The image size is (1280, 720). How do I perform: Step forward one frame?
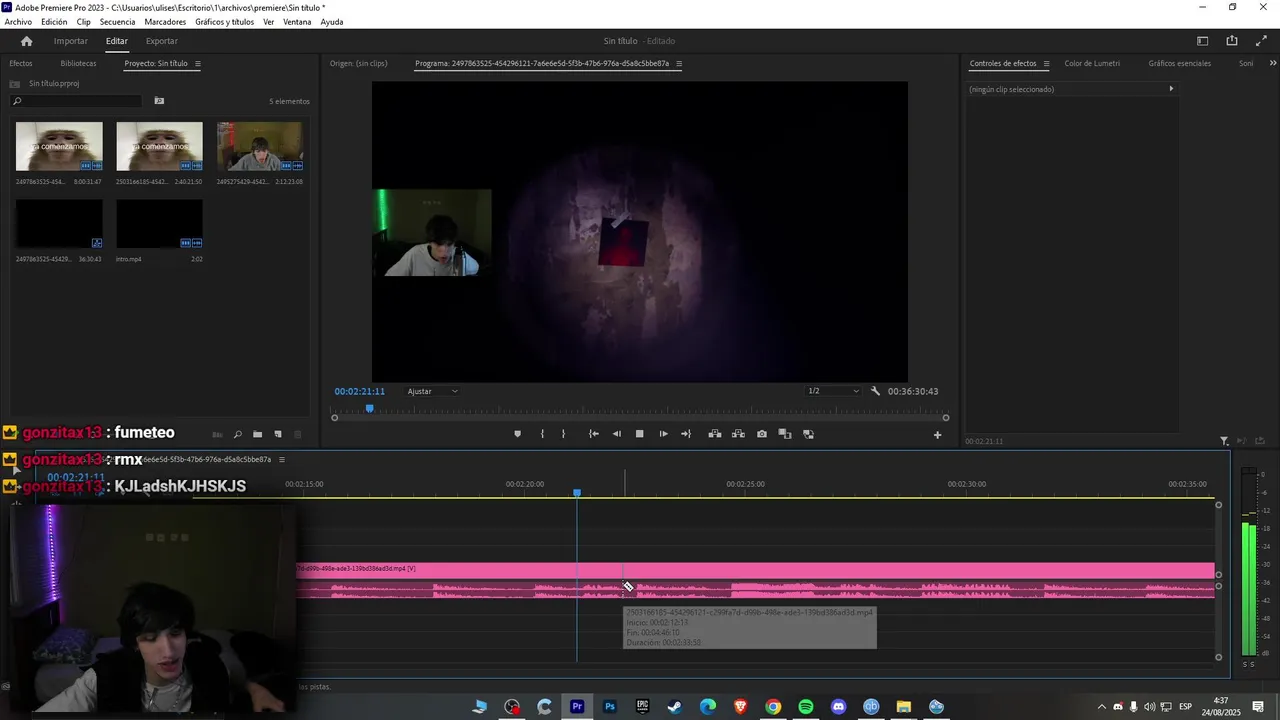click(x=663, y=434)
